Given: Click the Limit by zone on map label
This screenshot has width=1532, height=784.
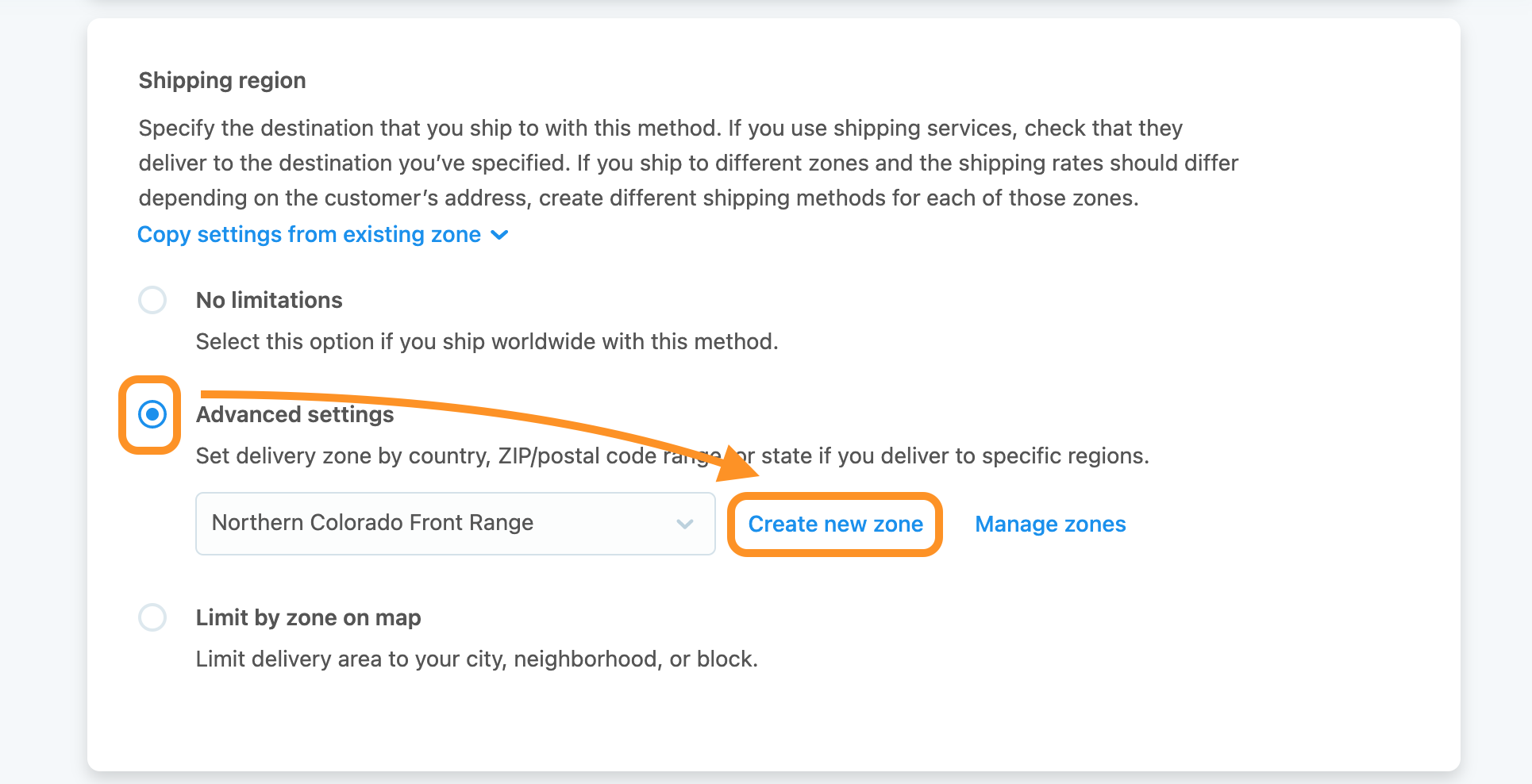Looking at the screenshot, I should click(x=308, y=617).
